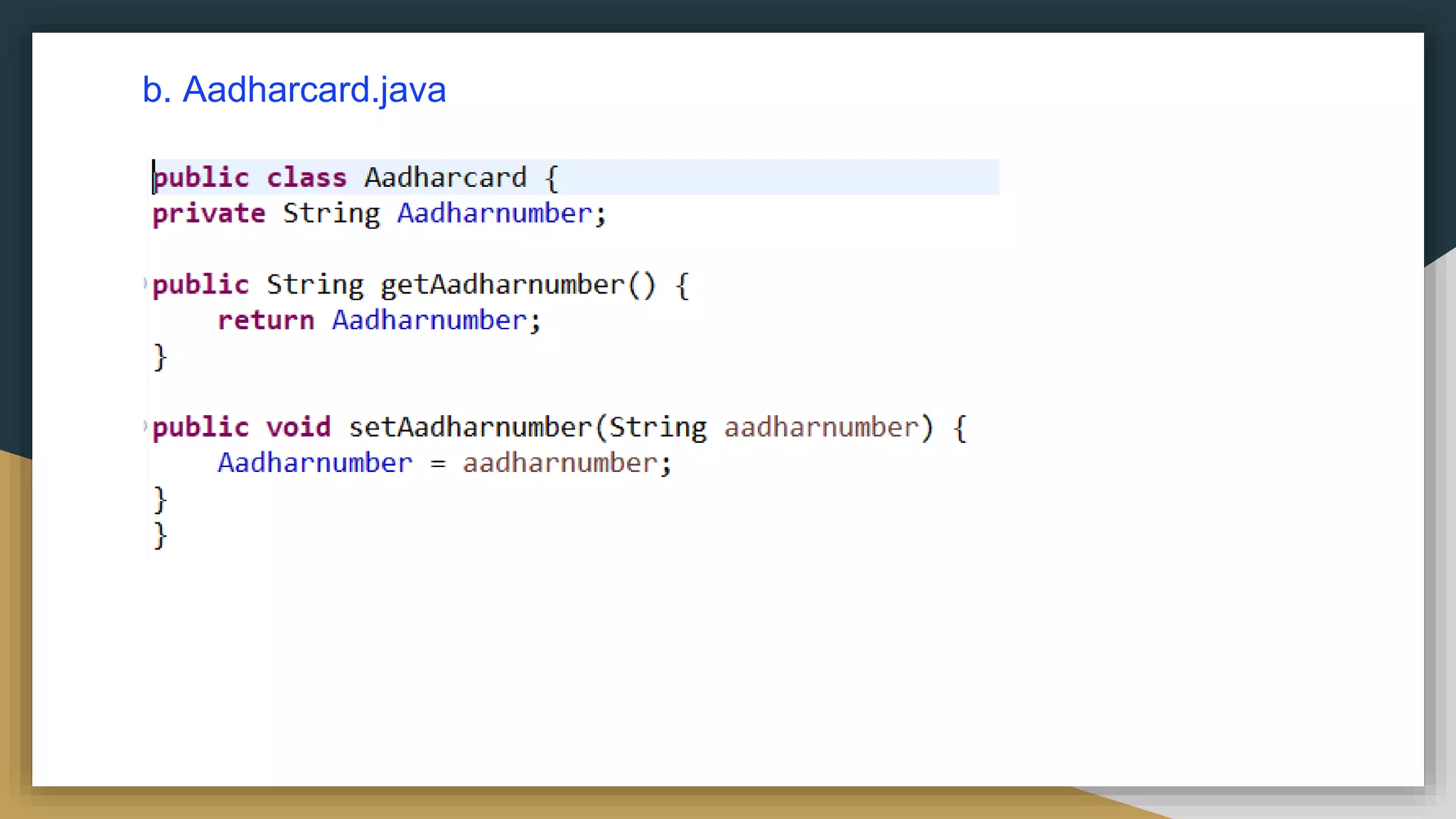Click the closing brace after the return statement

tap(160, 357)
